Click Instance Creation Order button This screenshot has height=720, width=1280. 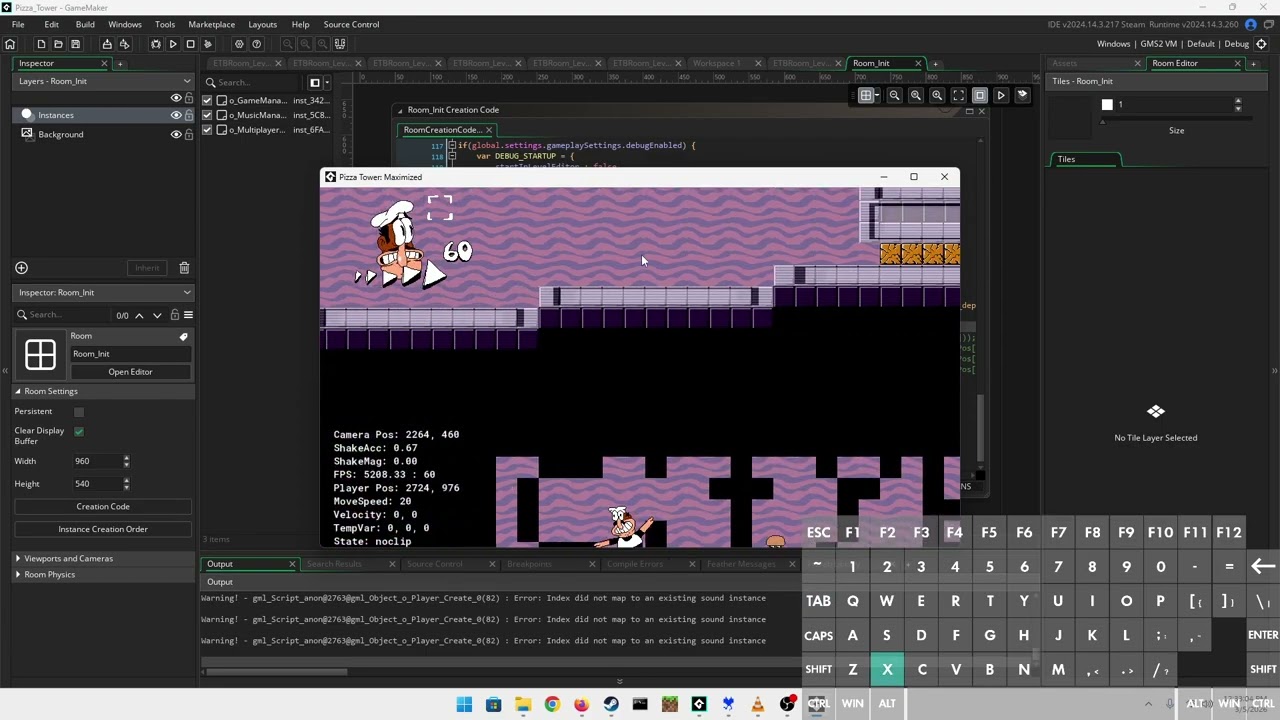pyautogui.click(x=103, y=529)
